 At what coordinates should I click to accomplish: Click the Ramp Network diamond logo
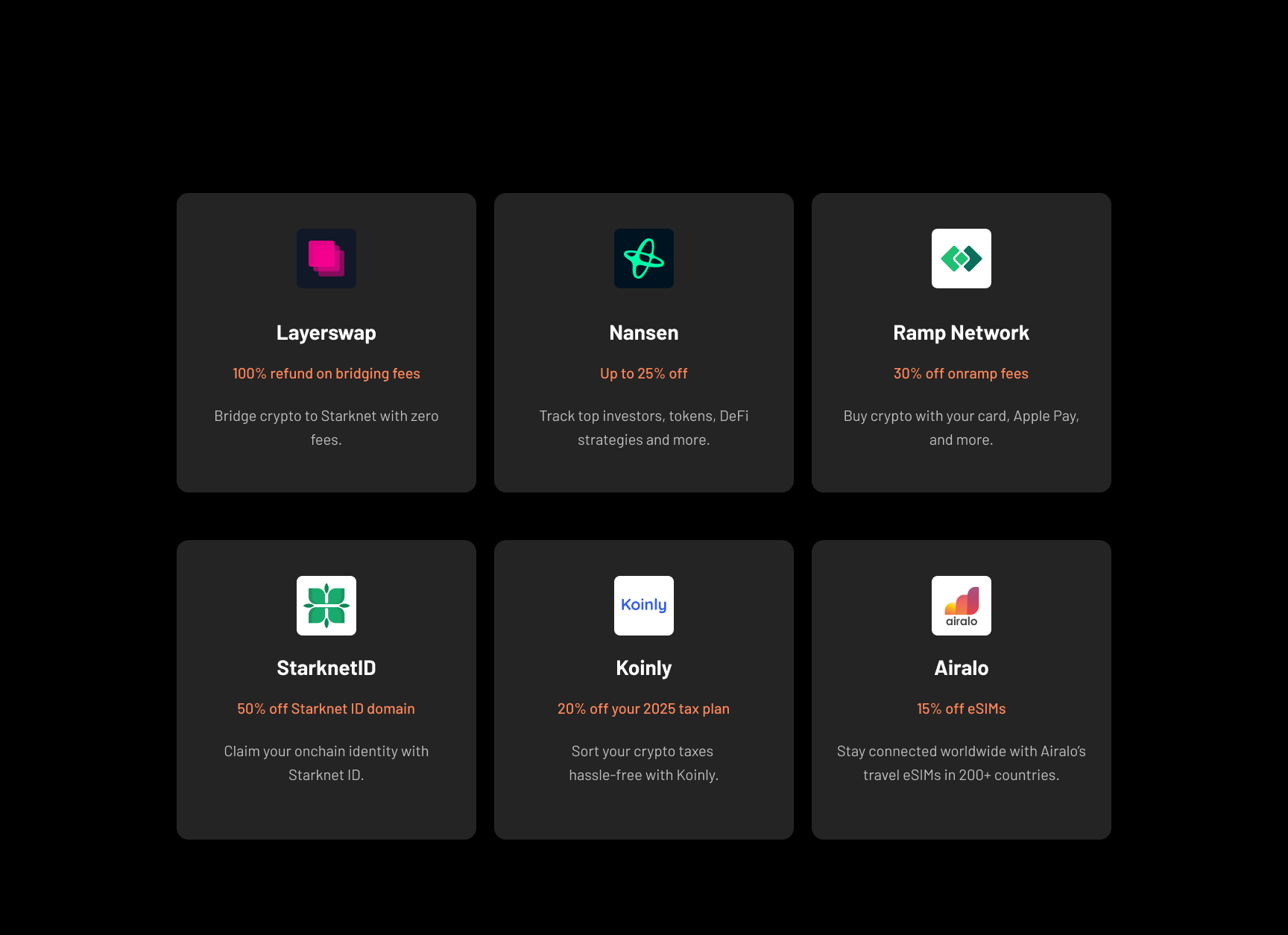pos(962,259)
